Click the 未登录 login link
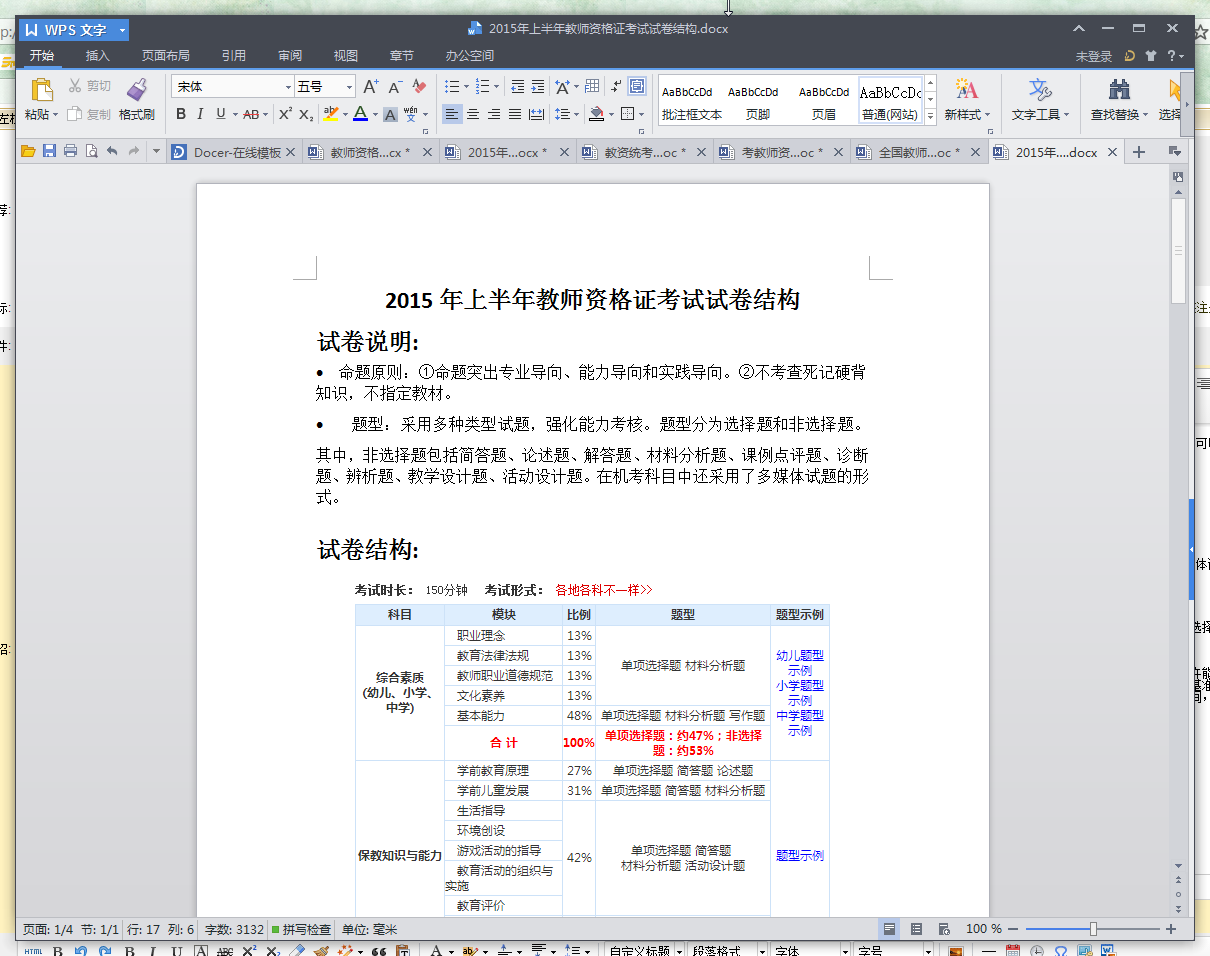 point(1094,56)
